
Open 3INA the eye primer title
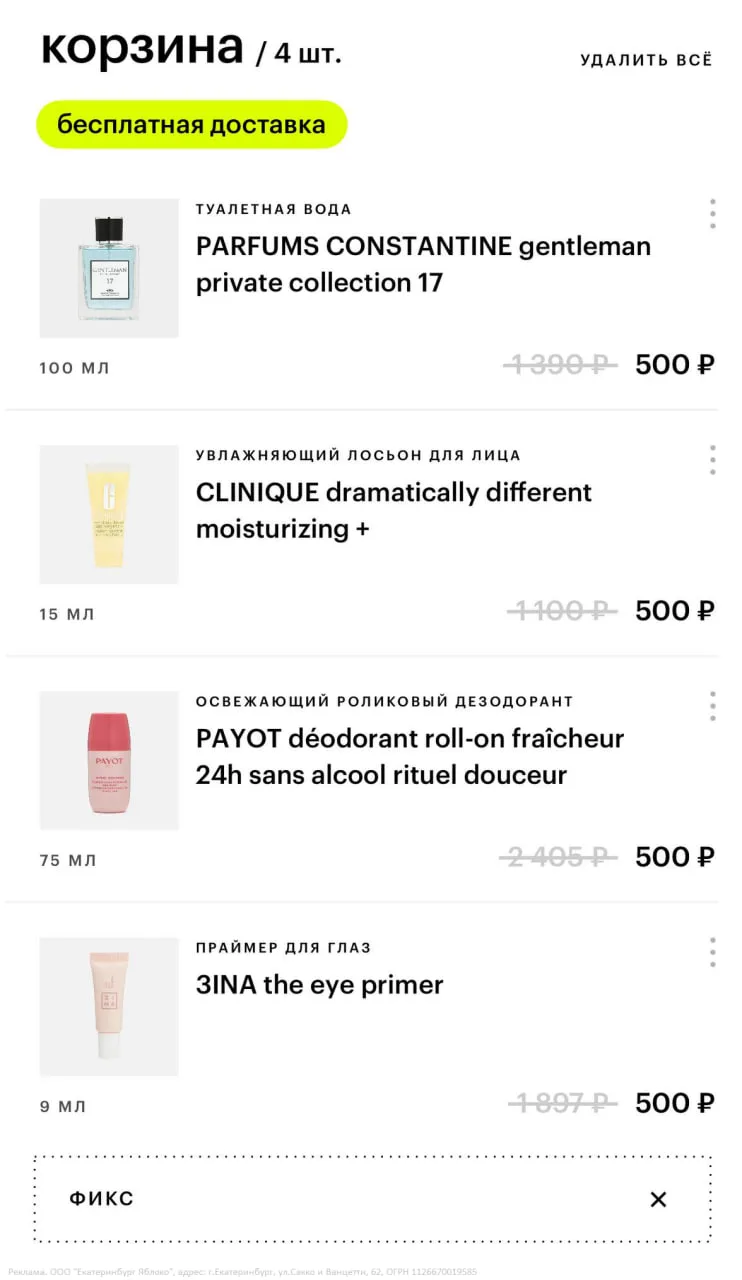tap(319, 985)
